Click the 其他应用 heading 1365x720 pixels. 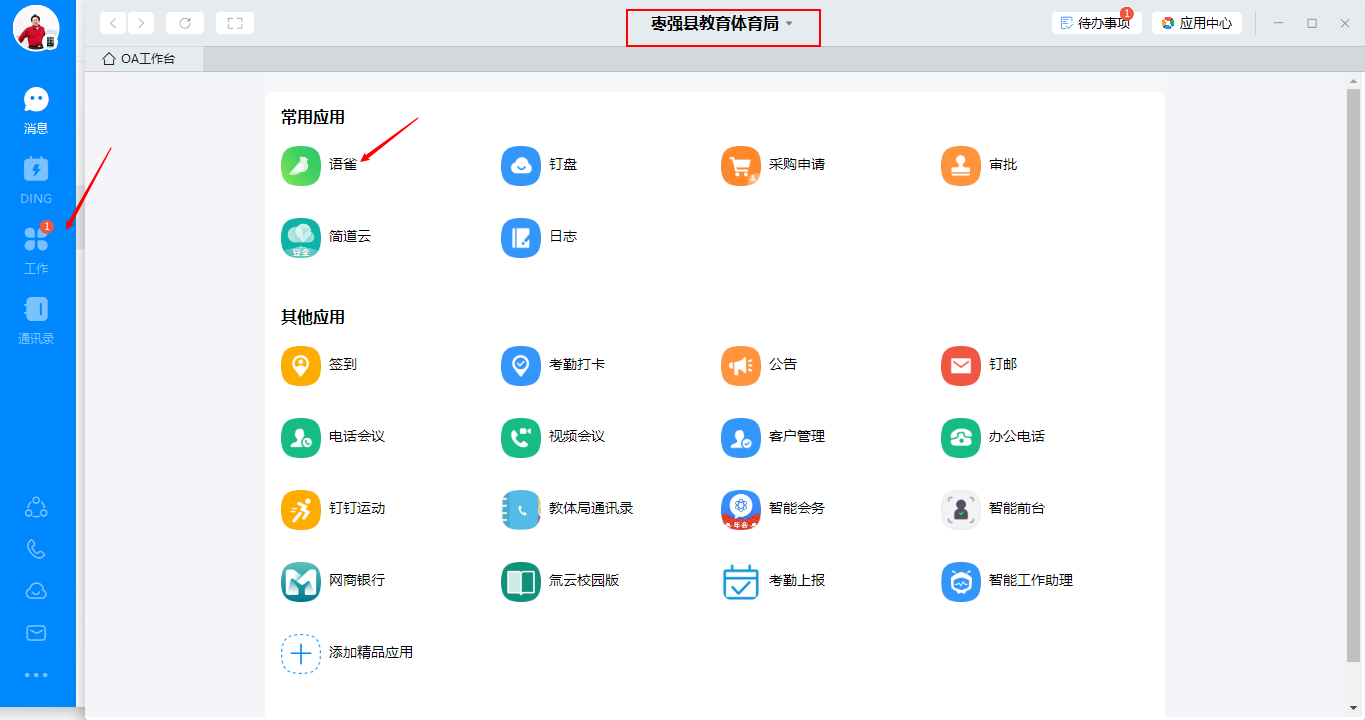coord(313,318)
